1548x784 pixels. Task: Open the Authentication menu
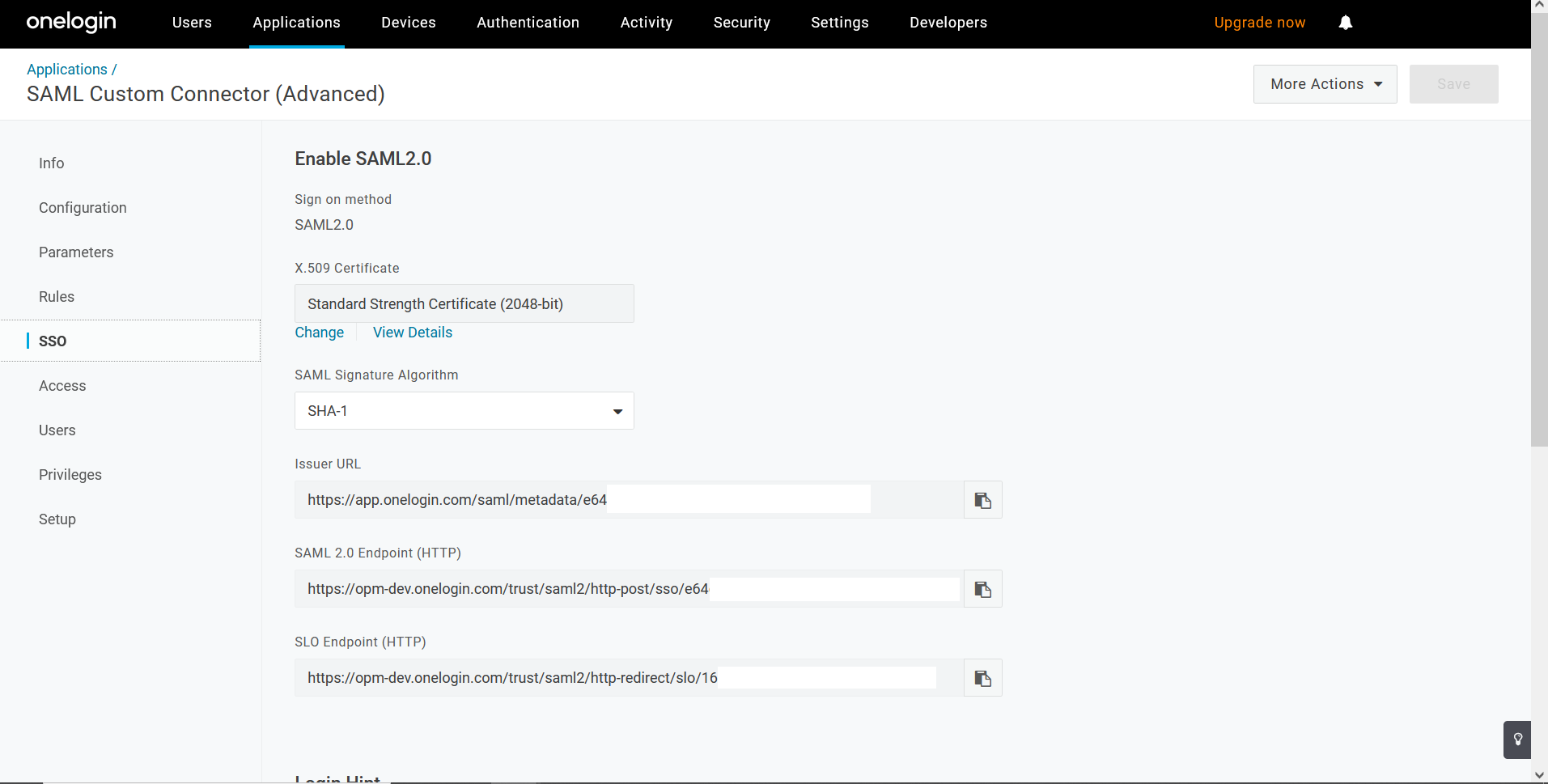pyautogui.click(x=528, y=23)
